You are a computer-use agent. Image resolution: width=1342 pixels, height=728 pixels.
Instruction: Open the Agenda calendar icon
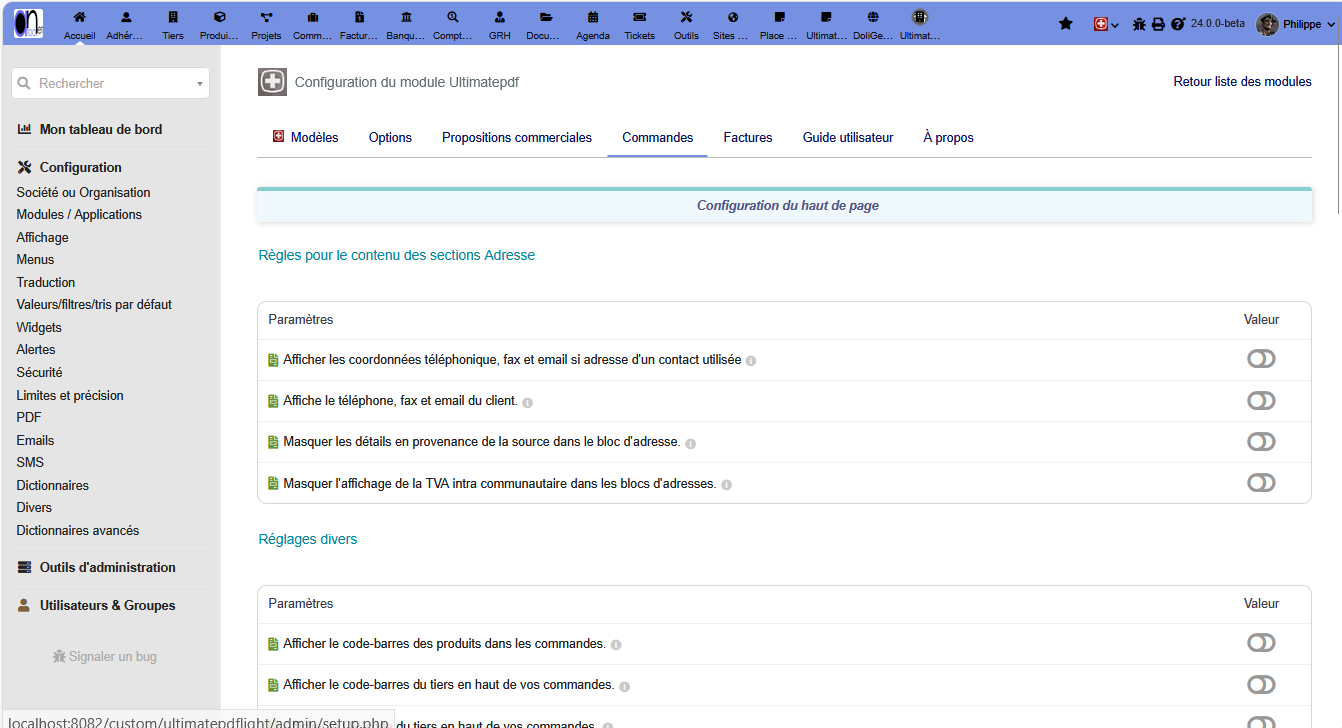tap(593, 24)
